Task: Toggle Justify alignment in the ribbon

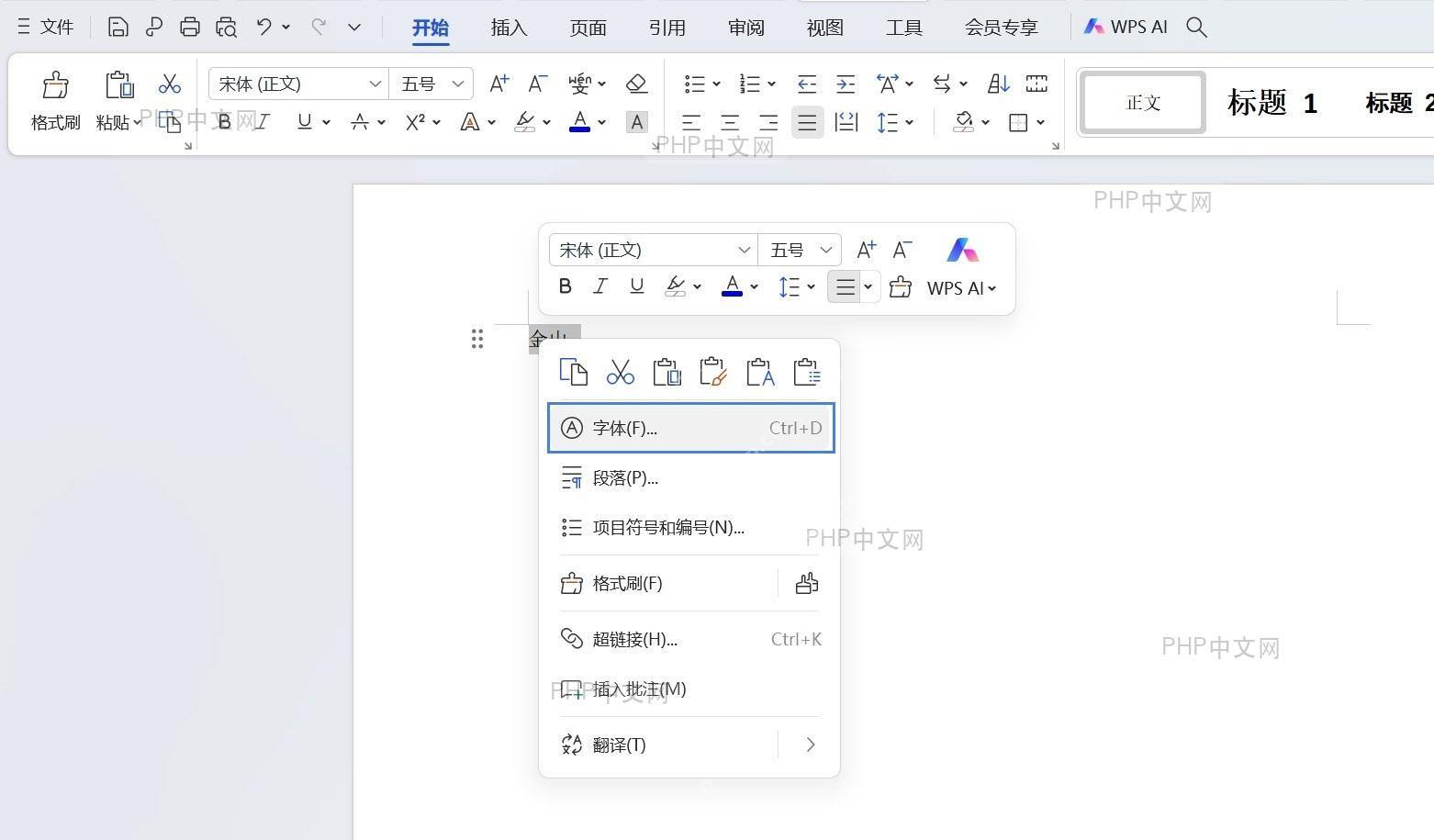Action: tap(807, 122)
